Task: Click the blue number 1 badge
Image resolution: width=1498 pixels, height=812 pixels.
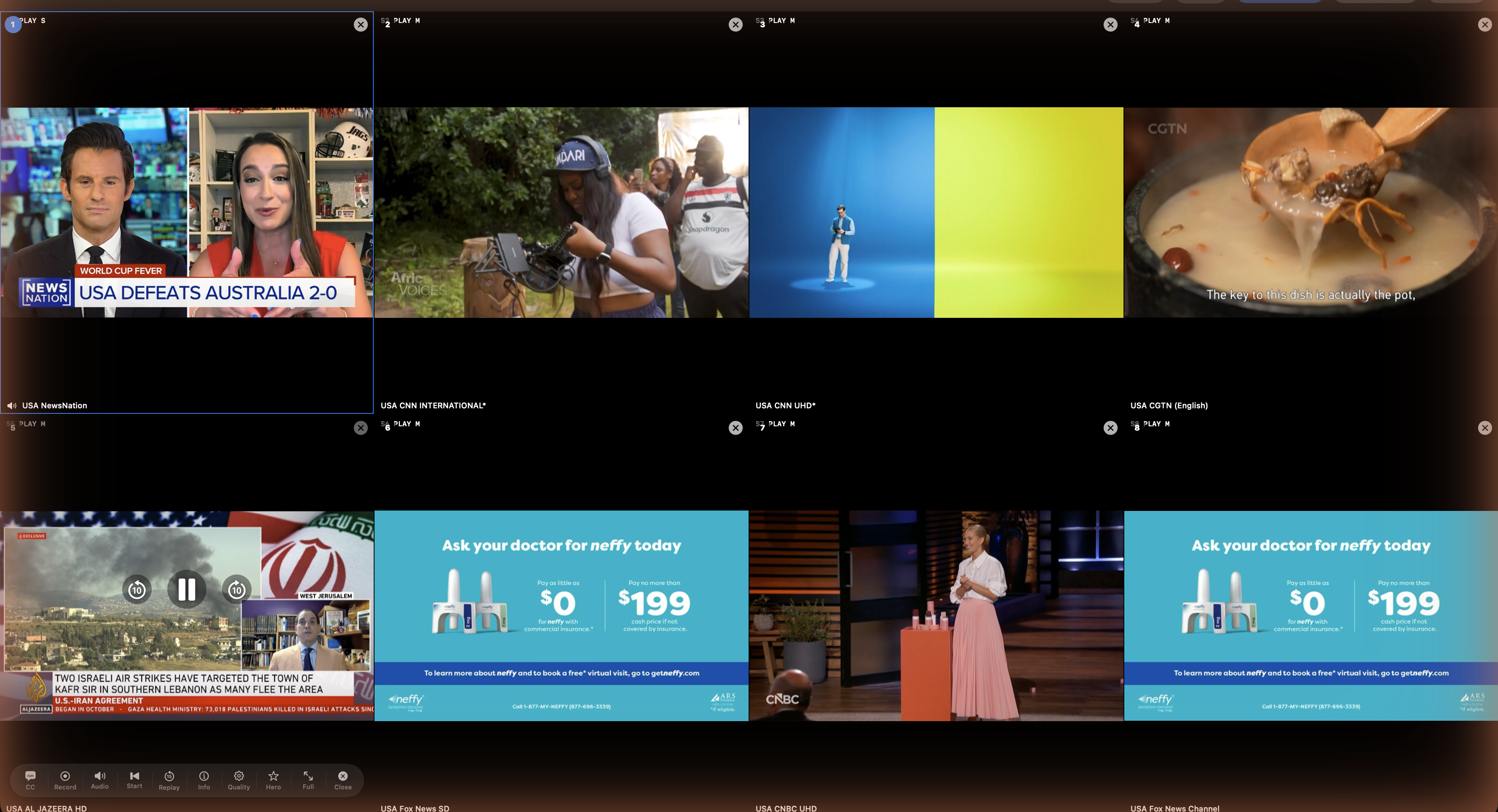Action: pyautogui.click(x=13, y=25)
